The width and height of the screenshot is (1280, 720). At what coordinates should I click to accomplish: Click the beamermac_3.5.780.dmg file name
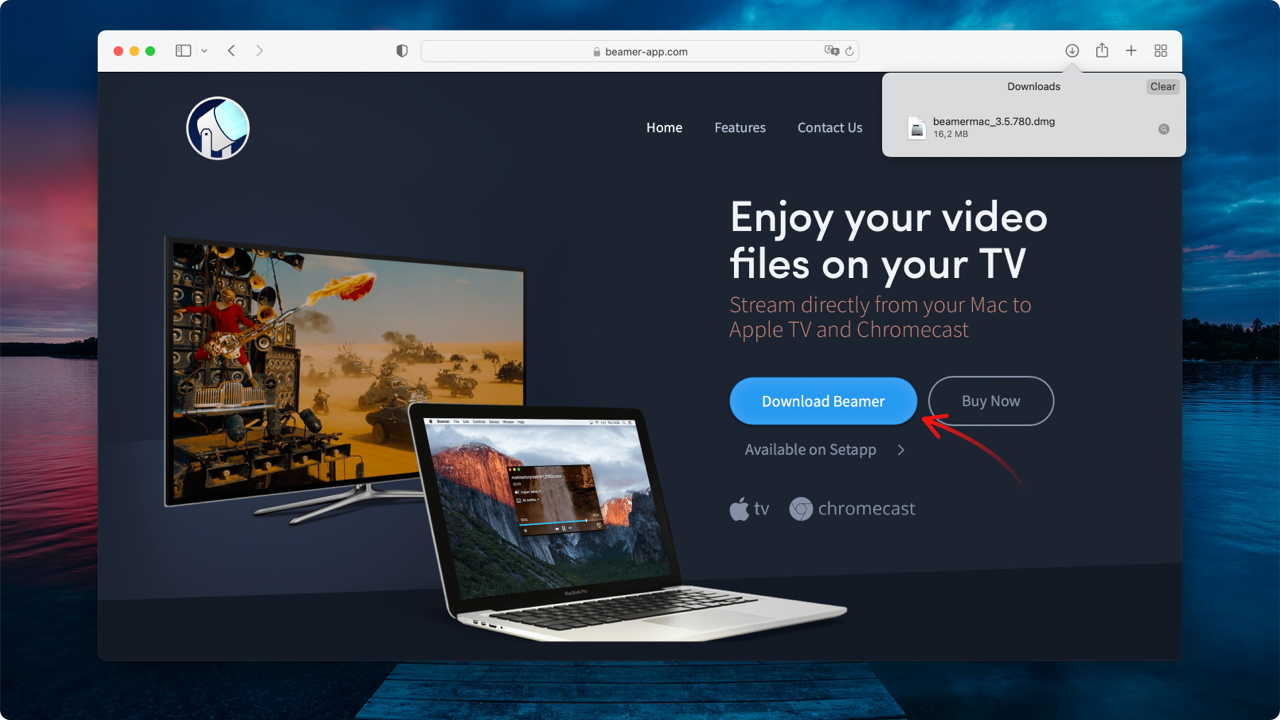coord(994,122)
